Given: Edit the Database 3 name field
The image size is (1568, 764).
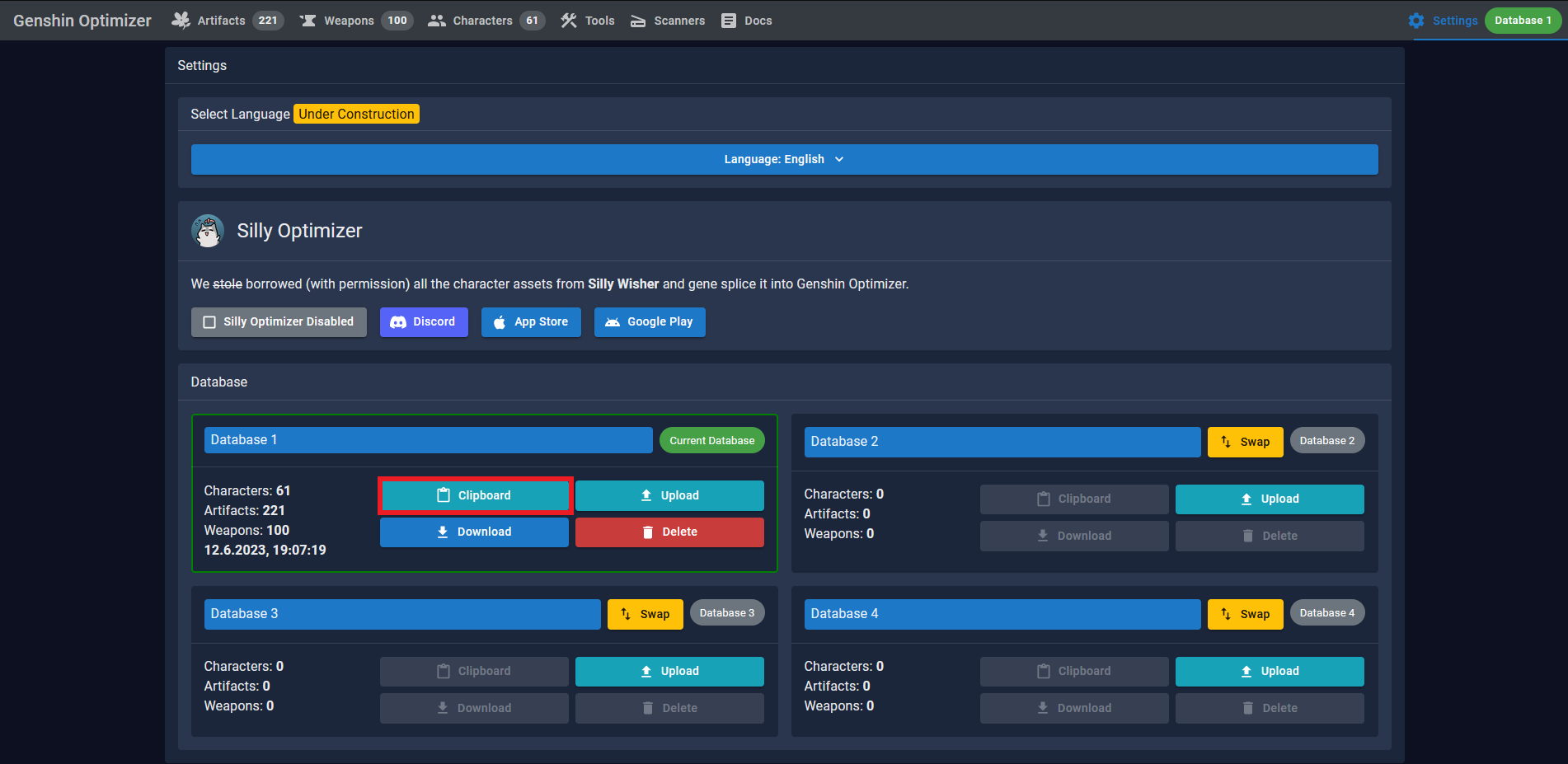Looking at the screenshot, I should [402, 614].
